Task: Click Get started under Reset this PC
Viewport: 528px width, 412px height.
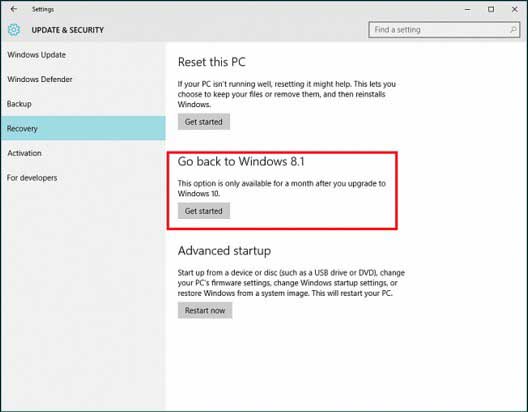Action: [204, 122]
